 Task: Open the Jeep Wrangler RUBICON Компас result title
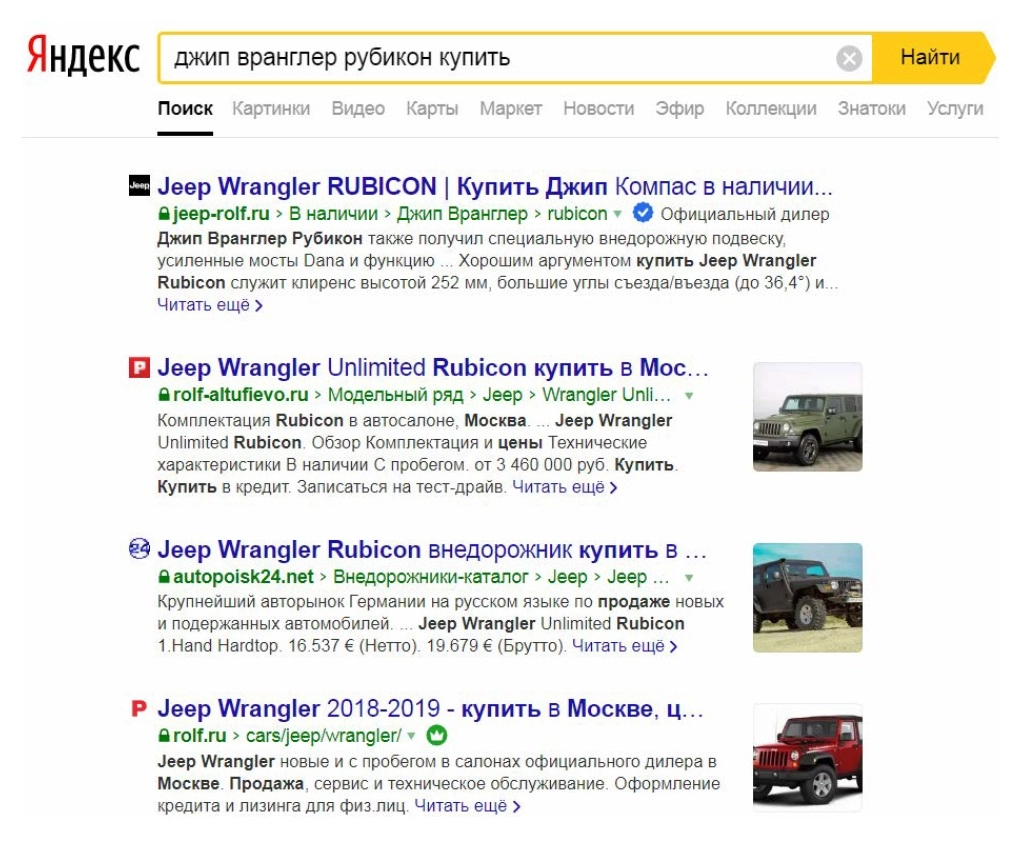pyautogui.click(x=494, y=187)
